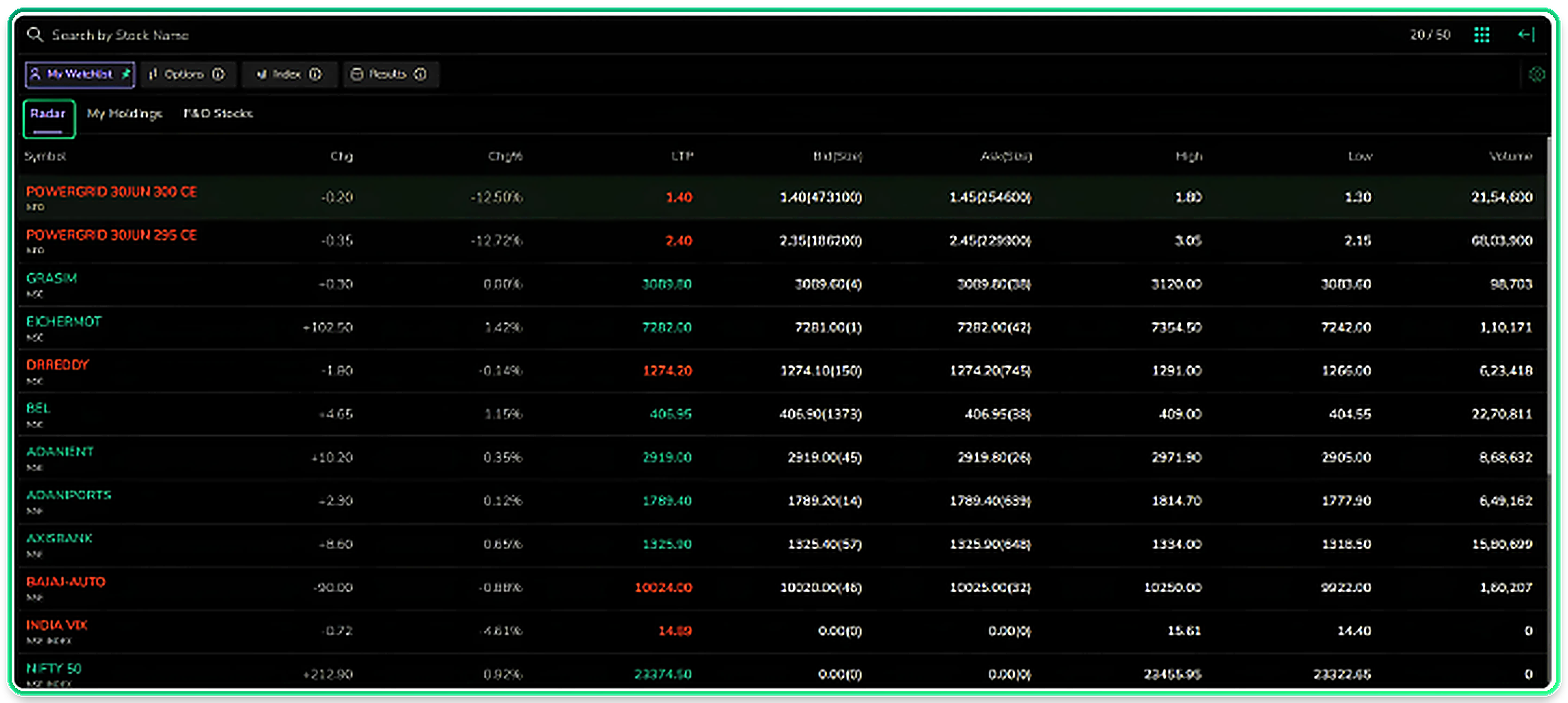Click high value 2971.90 for ADANIENT

pyautogui.click(x=1176, y=458)
